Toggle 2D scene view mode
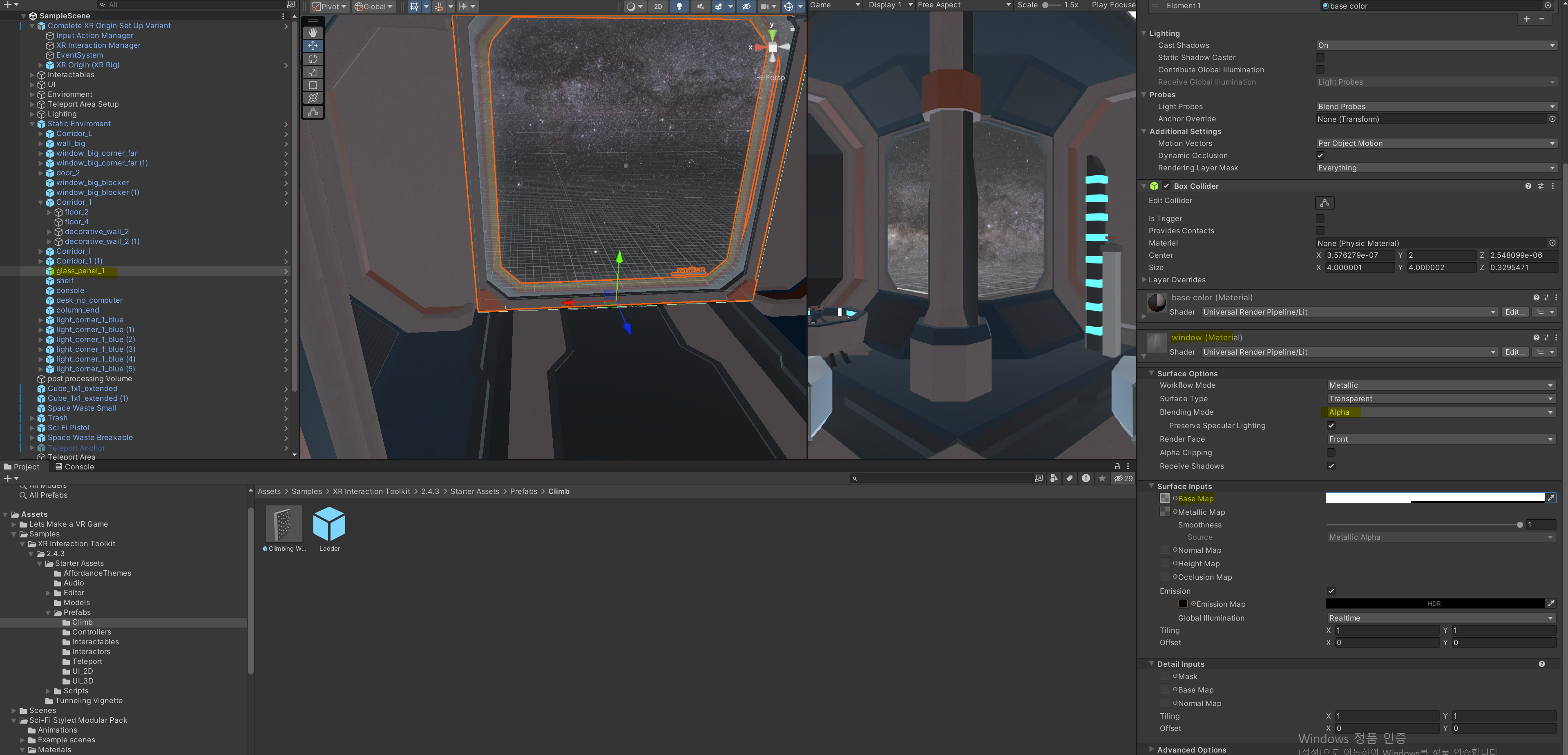 (x=658, y=6)
